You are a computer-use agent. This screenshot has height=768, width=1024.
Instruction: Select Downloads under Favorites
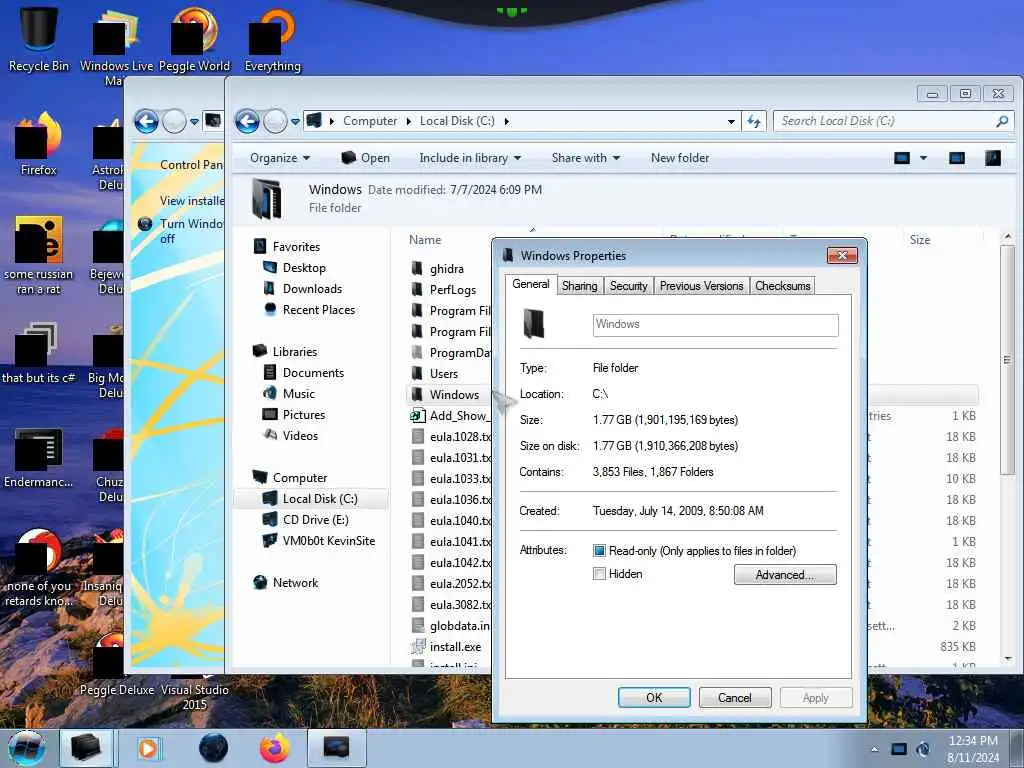[312, 289]
